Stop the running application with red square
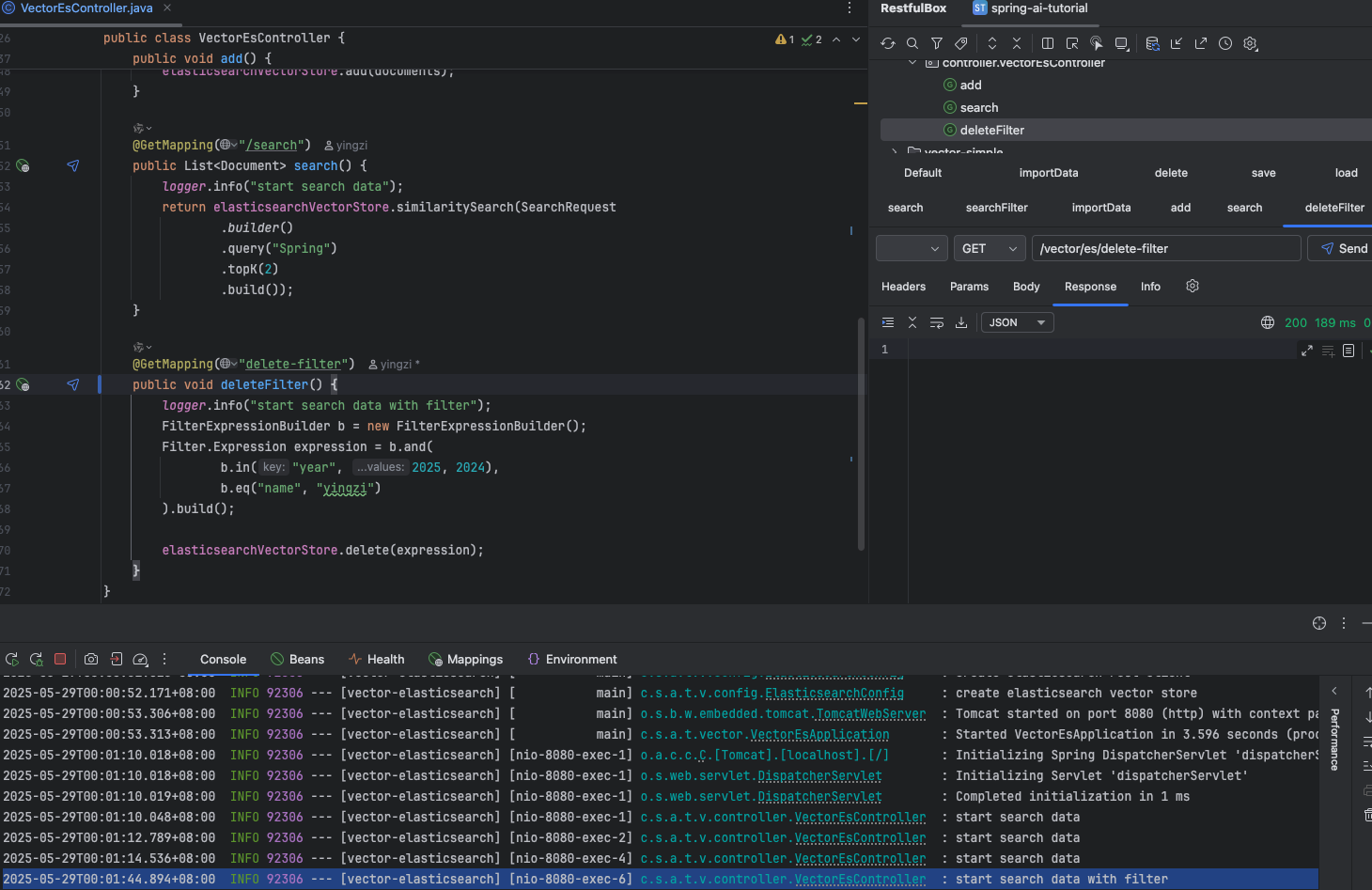The width and height of the screenshot is (1372, 890). 60,659
